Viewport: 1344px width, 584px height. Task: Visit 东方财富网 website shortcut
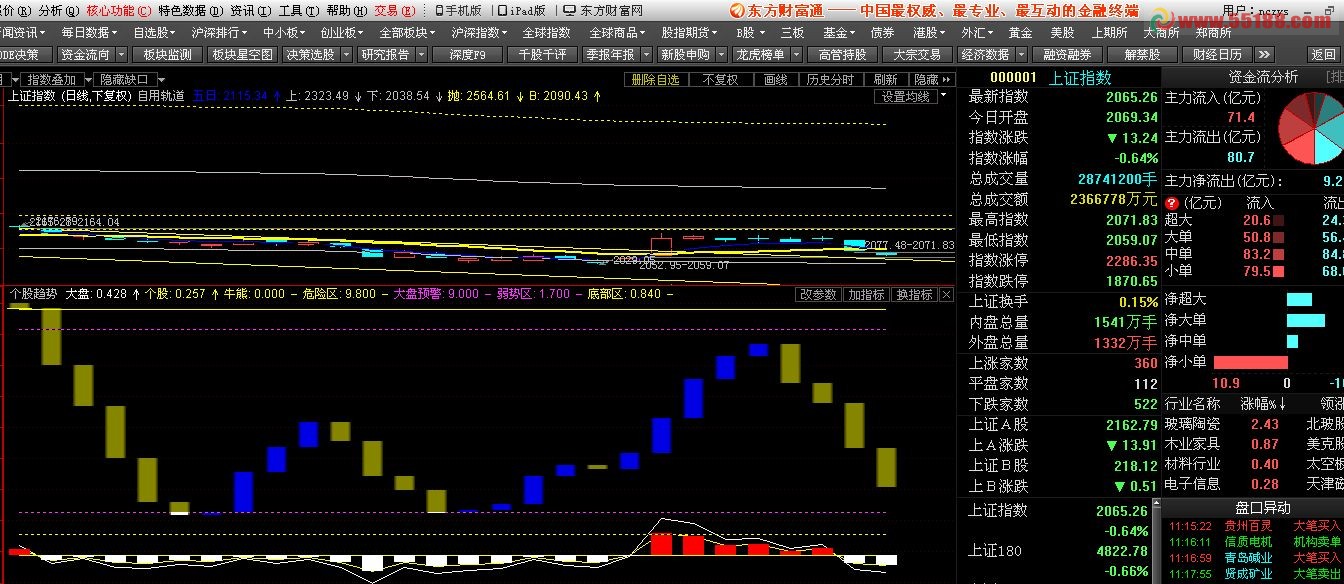click(602, 10)
